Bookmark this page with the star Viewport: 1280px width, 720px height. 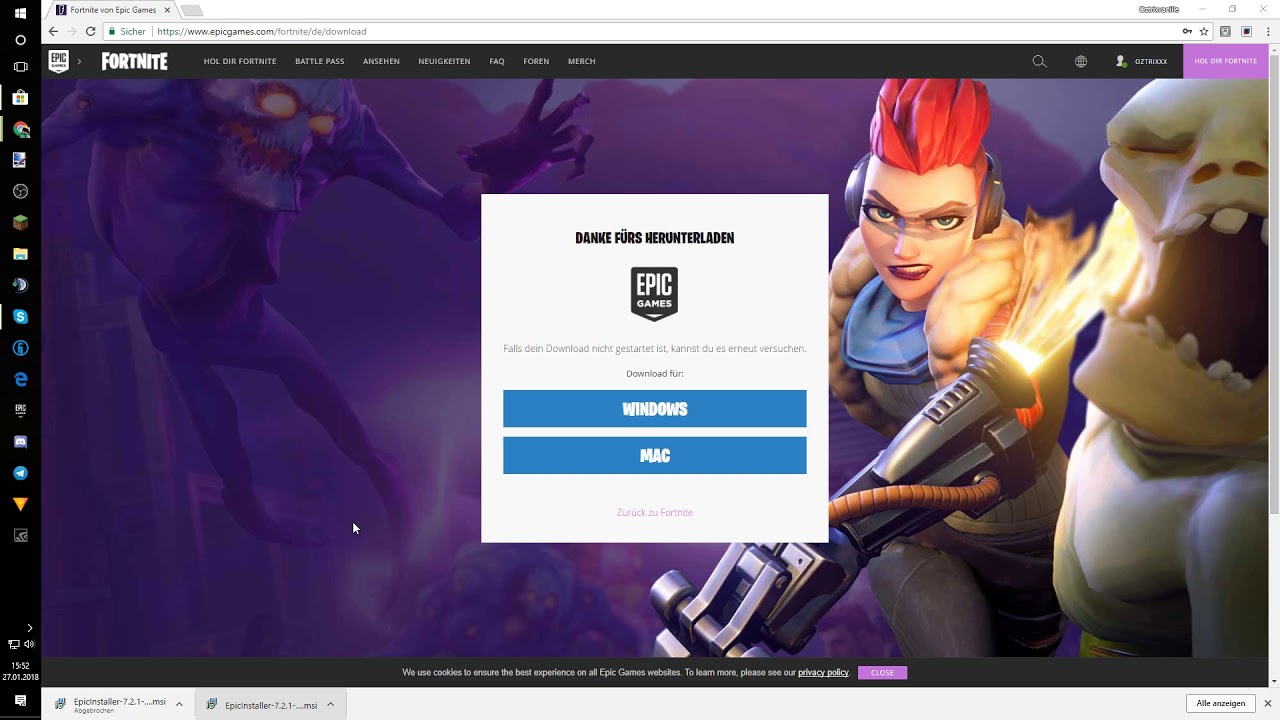click(x=1205, y=31)
